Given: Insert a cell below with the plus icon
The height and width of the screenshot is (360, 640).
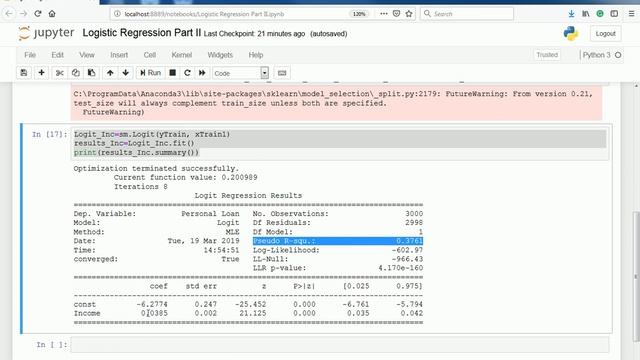Looking at the screenshot, I should pos(41,73).
